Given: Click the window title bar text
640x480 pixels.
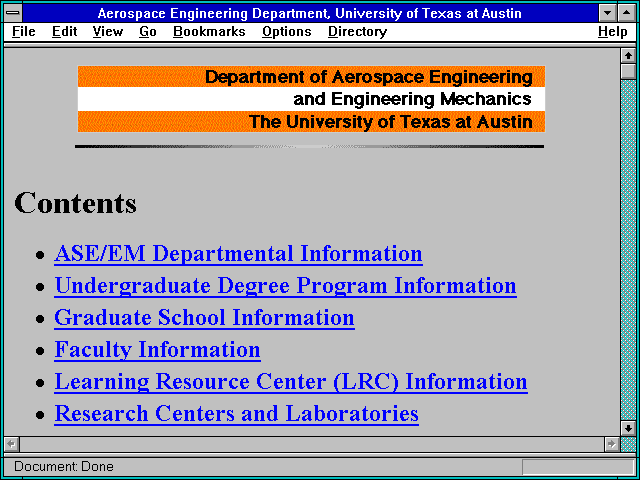Looking at the screenshot, I should [309, 13].
